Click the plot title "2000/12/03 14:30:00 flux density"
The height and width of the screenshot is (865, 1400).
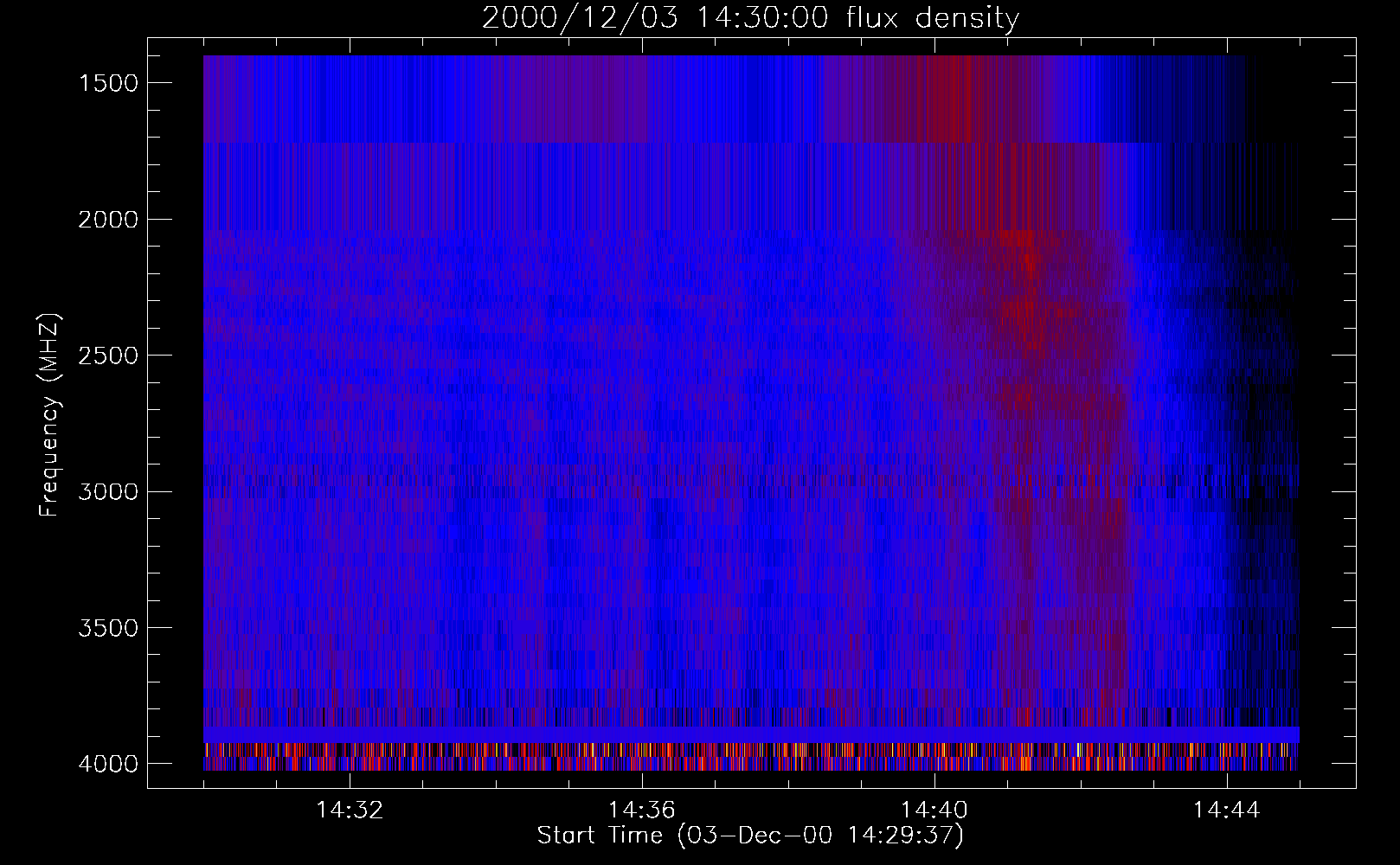tap(750, 17)
